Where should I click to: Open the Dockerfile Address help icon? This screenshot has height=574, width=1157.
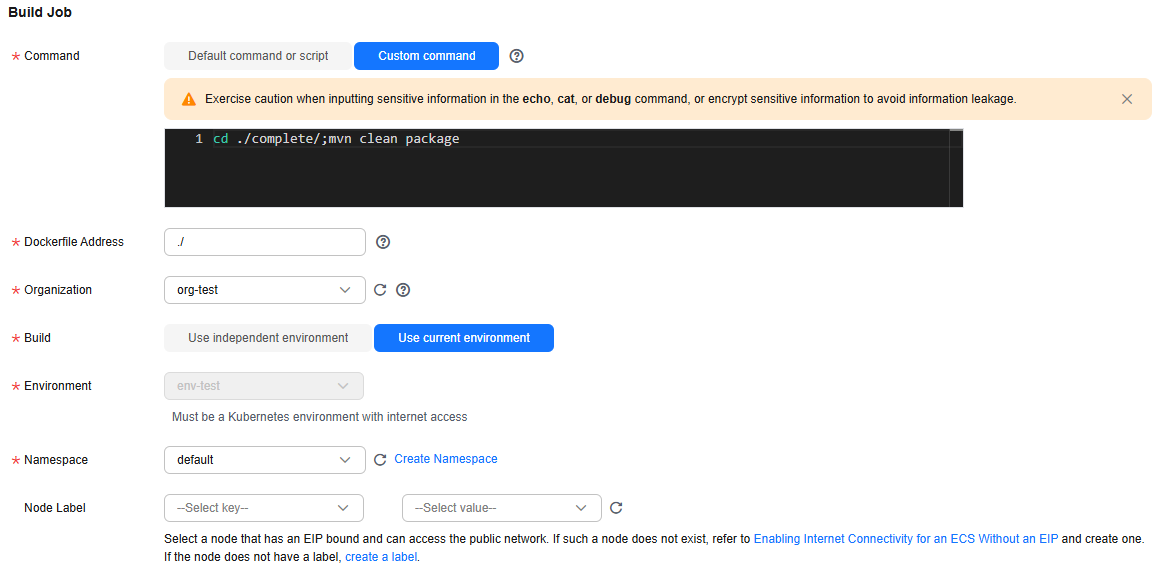(x=382, y=242)
